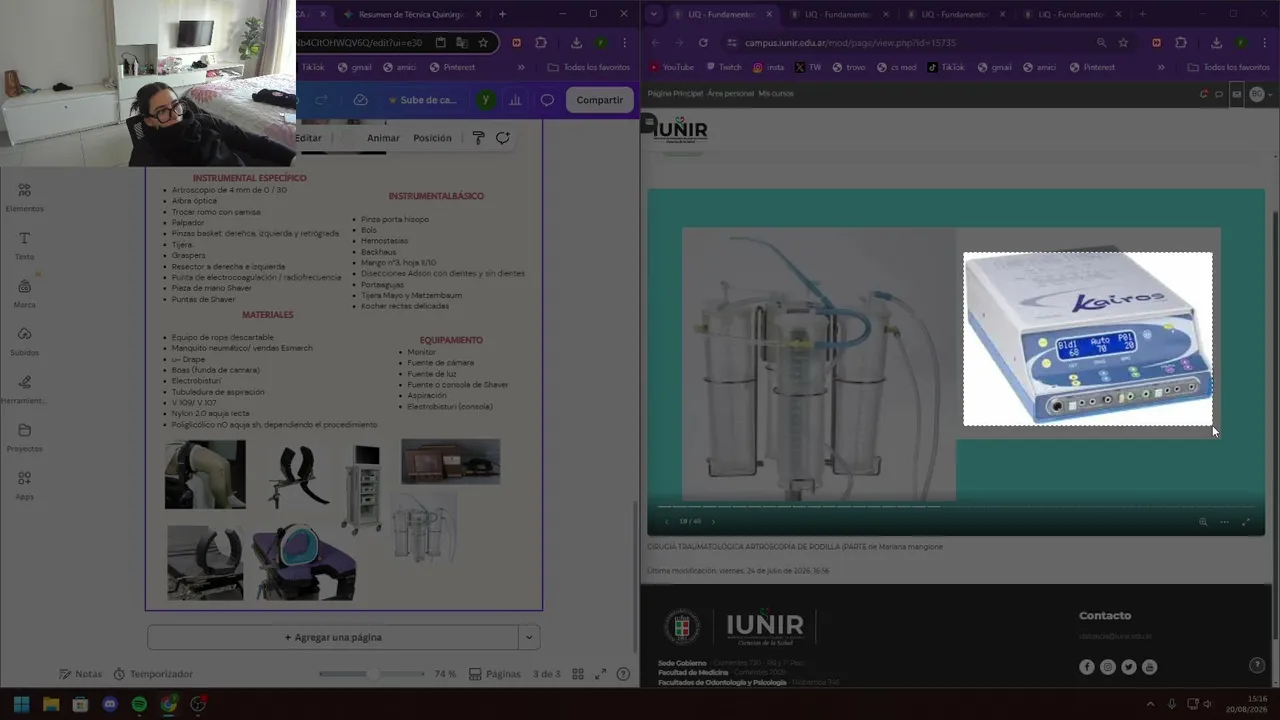Show more bookmarks in Canva window

(x=522, y=67)
